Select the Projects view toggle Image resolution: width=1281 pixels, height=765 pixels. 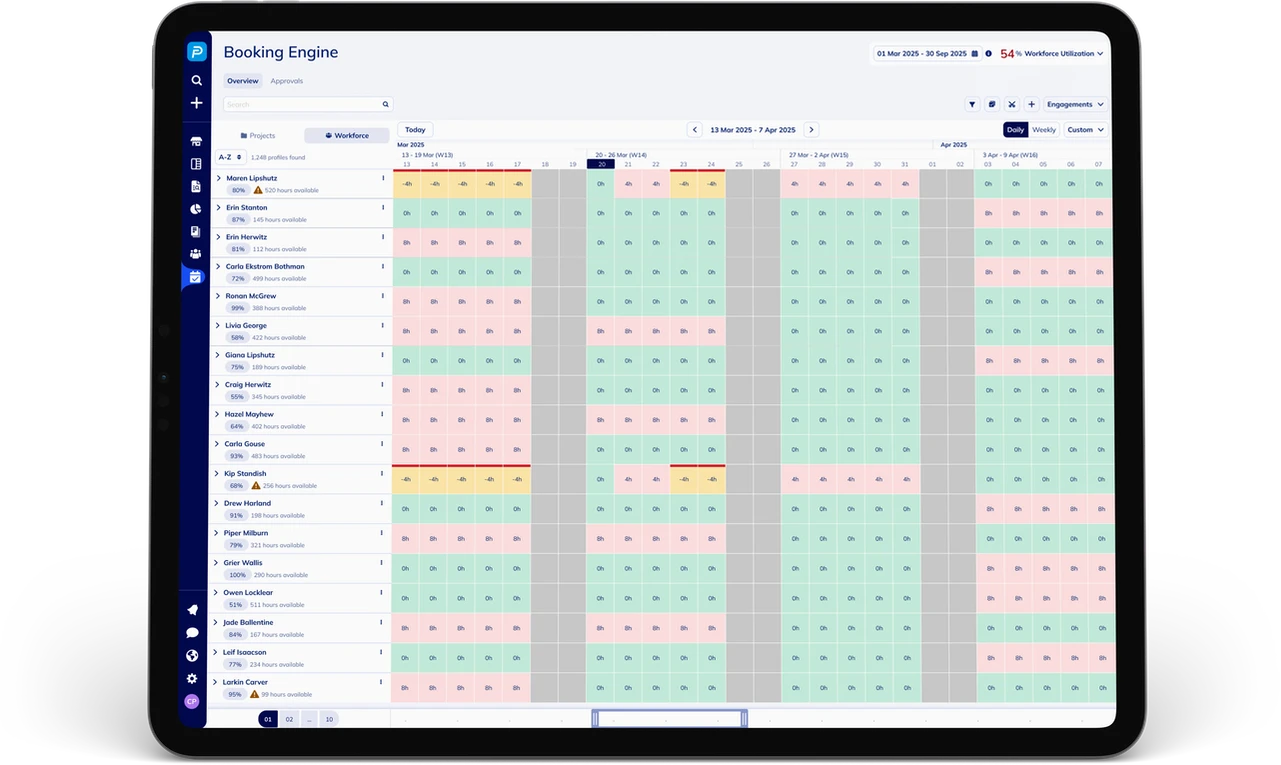point(258,136)
